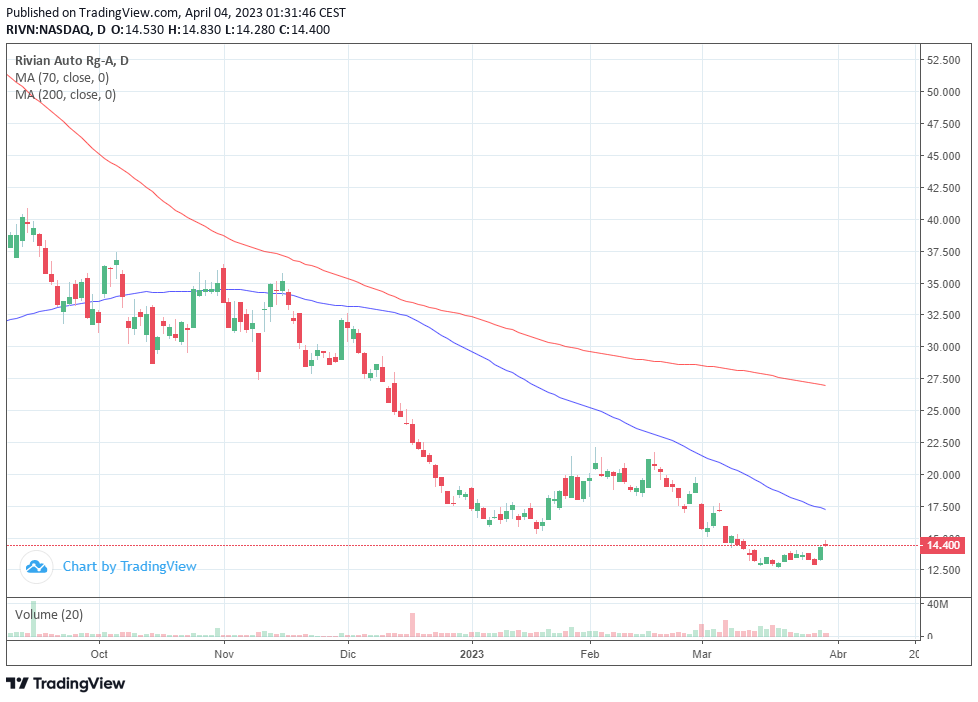Click the 35.000 price axis label

pos(943,284)
